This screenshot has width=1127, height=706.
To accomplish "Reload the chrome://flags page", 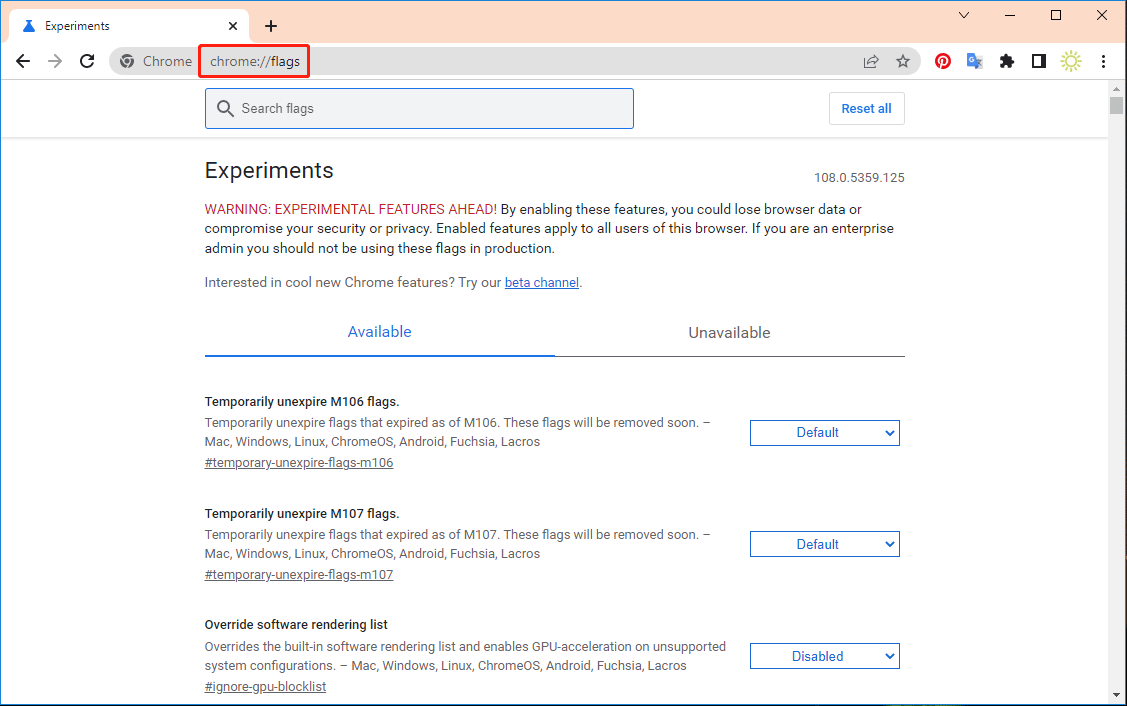I will (87, 61).
